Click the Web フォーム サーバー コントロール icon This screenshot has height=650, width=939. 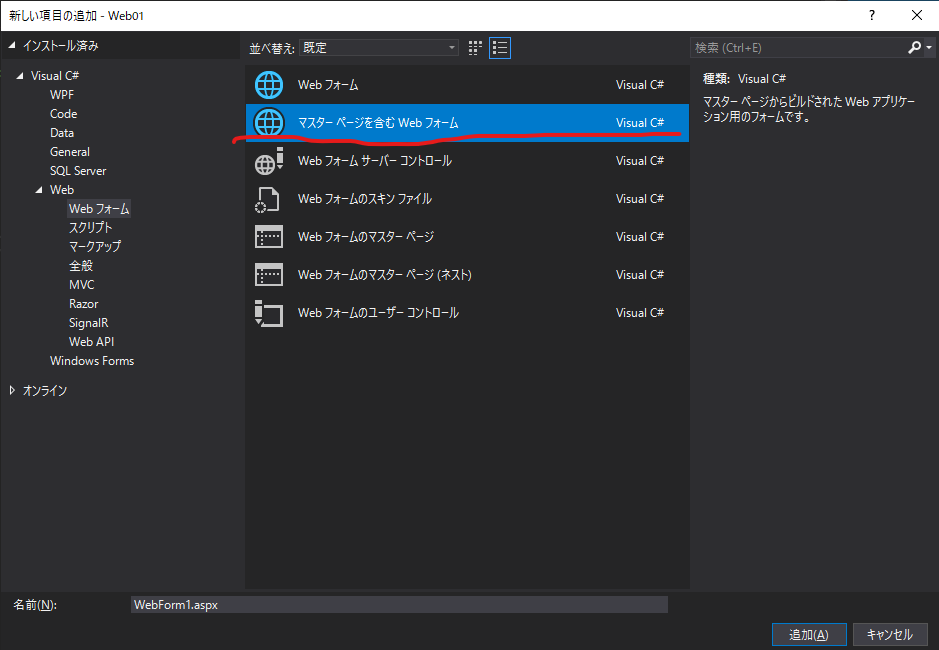pos(269,161)
